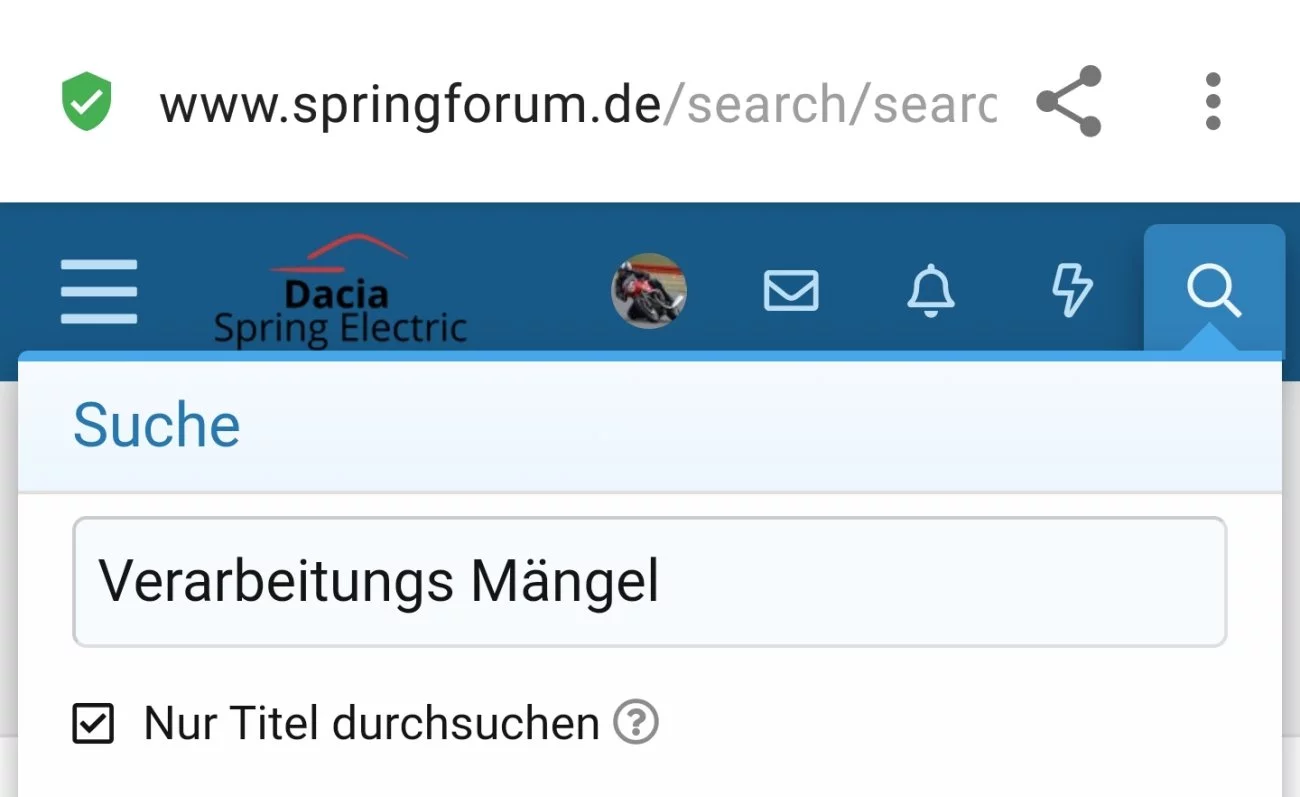The height and width of the screenshot is (797, 1300).
Task: Show notifications with the bell icon
Action: pyautogui.click(x=931, y=291)
